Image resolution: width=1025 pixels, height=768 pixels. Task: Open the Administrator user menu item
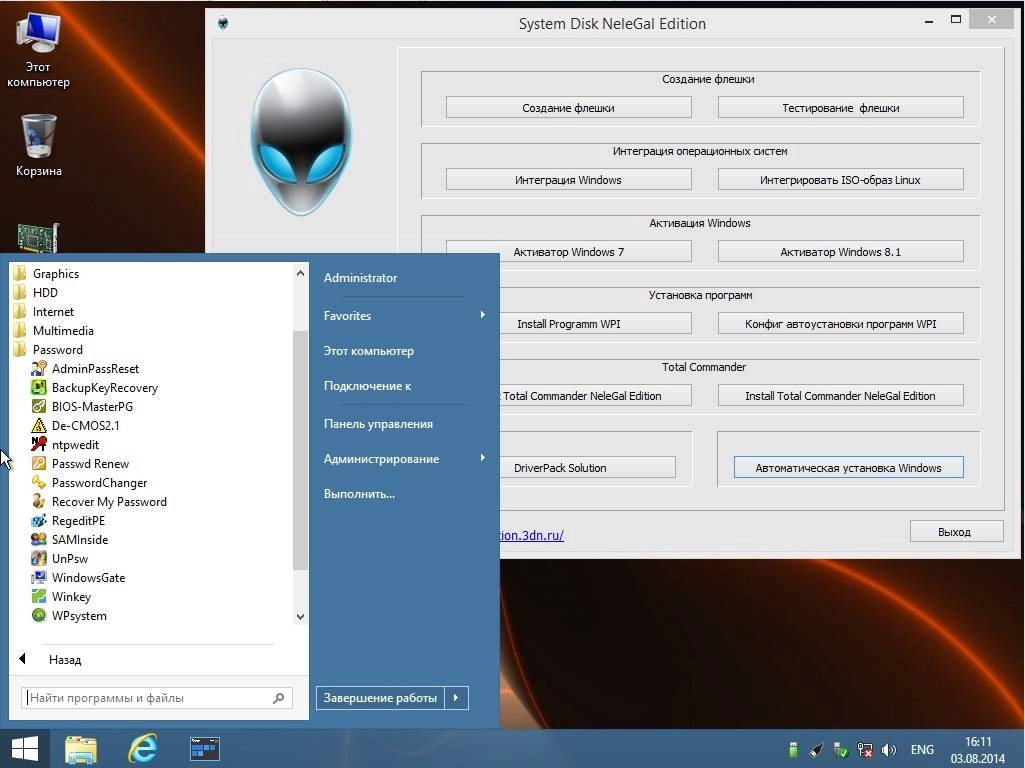coord(360,278)
